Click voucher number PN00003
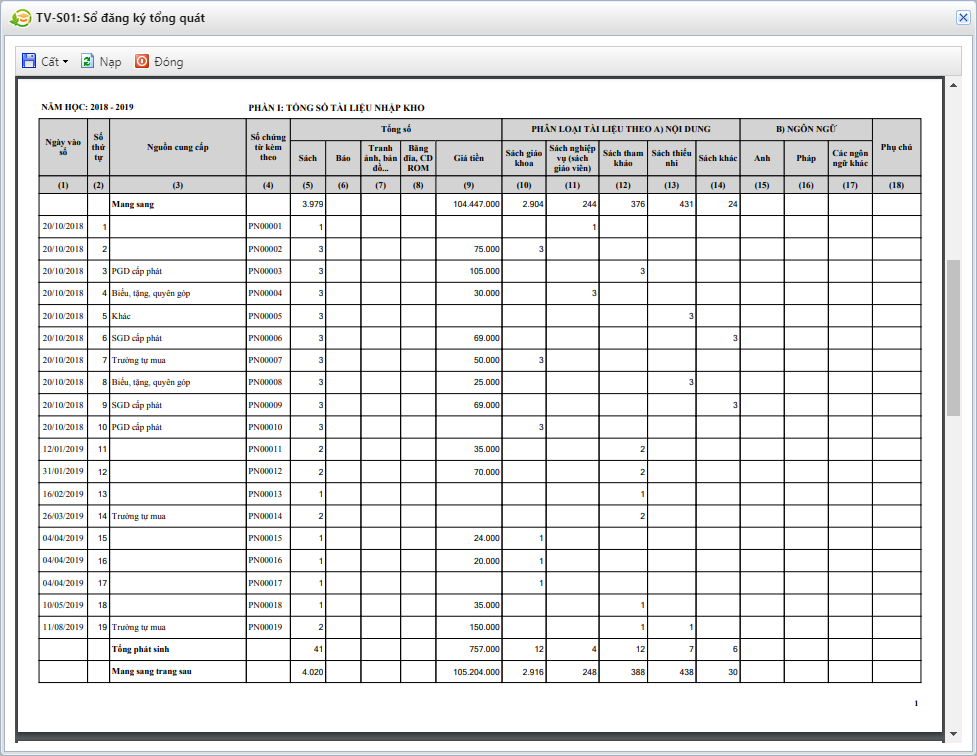Screen dimensions: 977x756 265,271
